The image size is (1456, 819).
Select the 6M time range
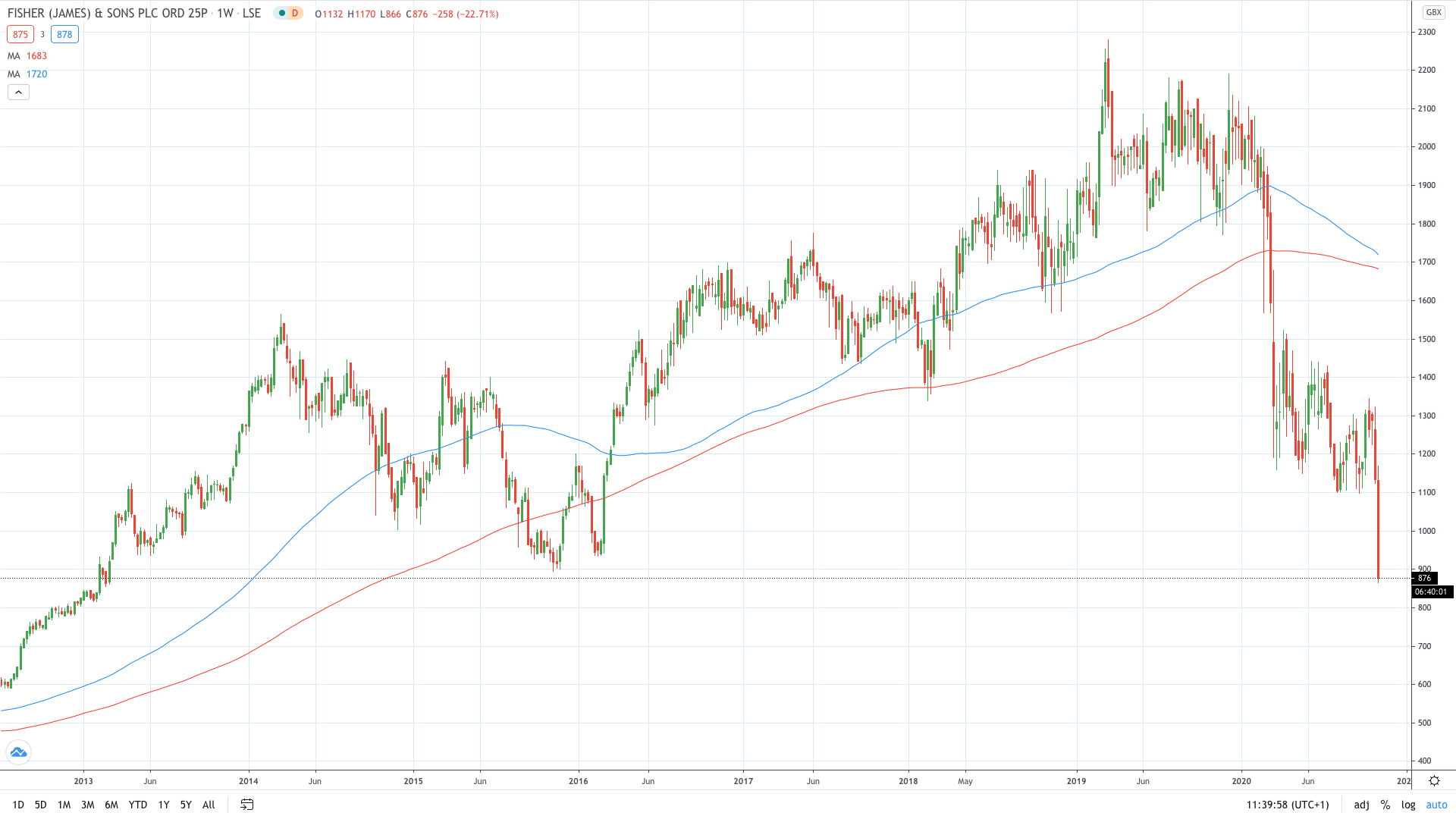coord(111,805)
